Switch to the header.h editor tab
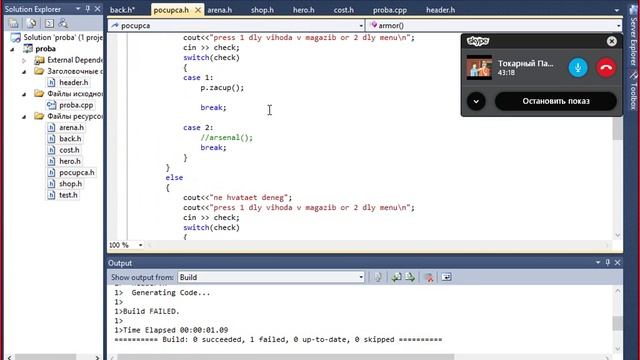This screenshot has width=640, height=360. [440, 10]
